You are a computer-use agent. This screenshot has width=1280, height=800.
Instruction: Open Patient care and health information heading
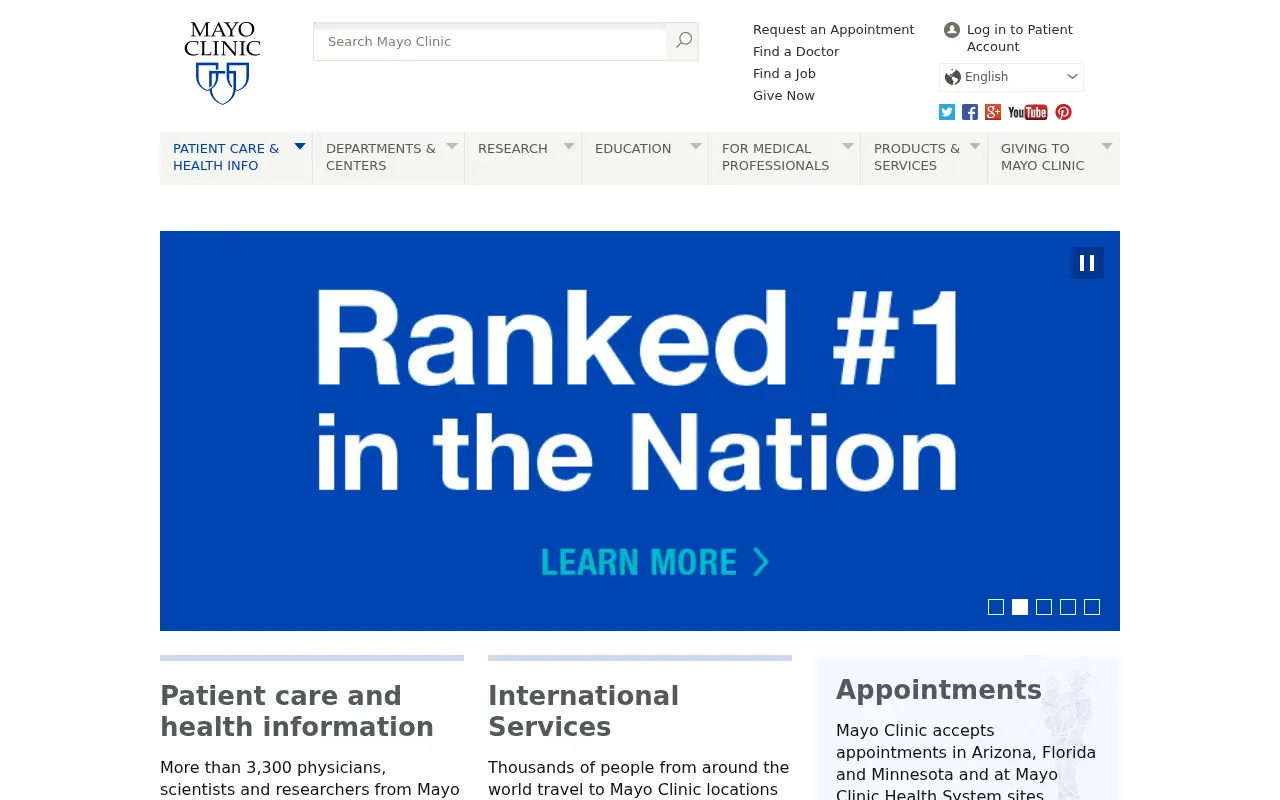[297, 711]
